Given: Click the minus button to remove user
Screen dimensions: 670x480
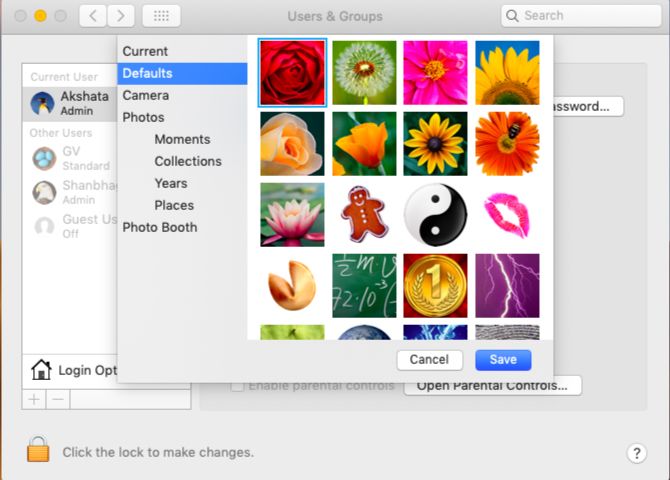Looking at the screenshot, I should point(57,399).
